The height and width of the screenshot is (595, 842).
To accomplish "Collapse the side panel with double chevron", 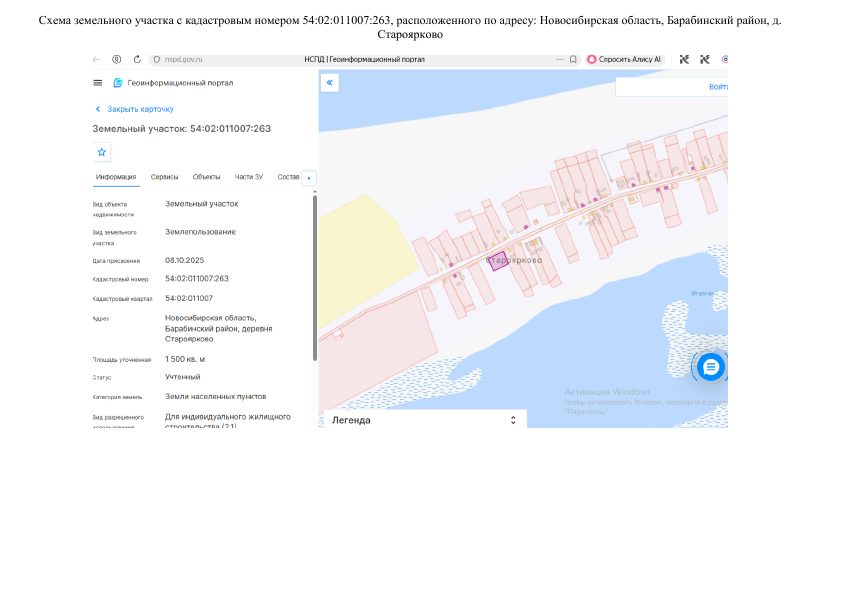I will coord(330,83).
